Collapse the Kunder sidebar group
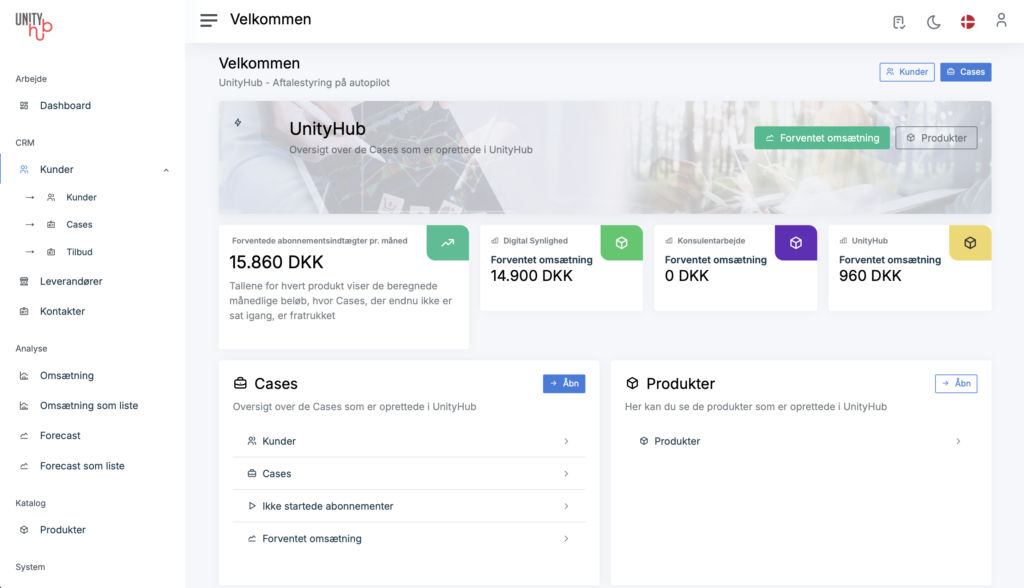The height and width of the screenshot is (588, 1024). point(166,170)
